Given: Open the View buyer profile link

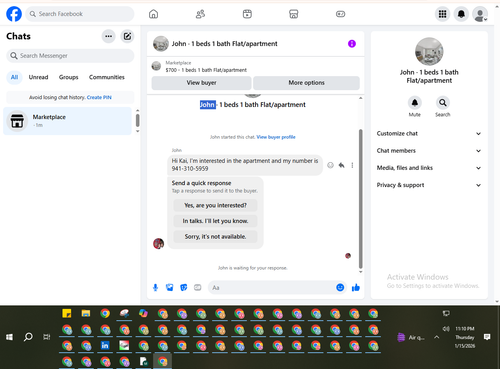Looking at the screenshot, I should click(x=276, y=137).
